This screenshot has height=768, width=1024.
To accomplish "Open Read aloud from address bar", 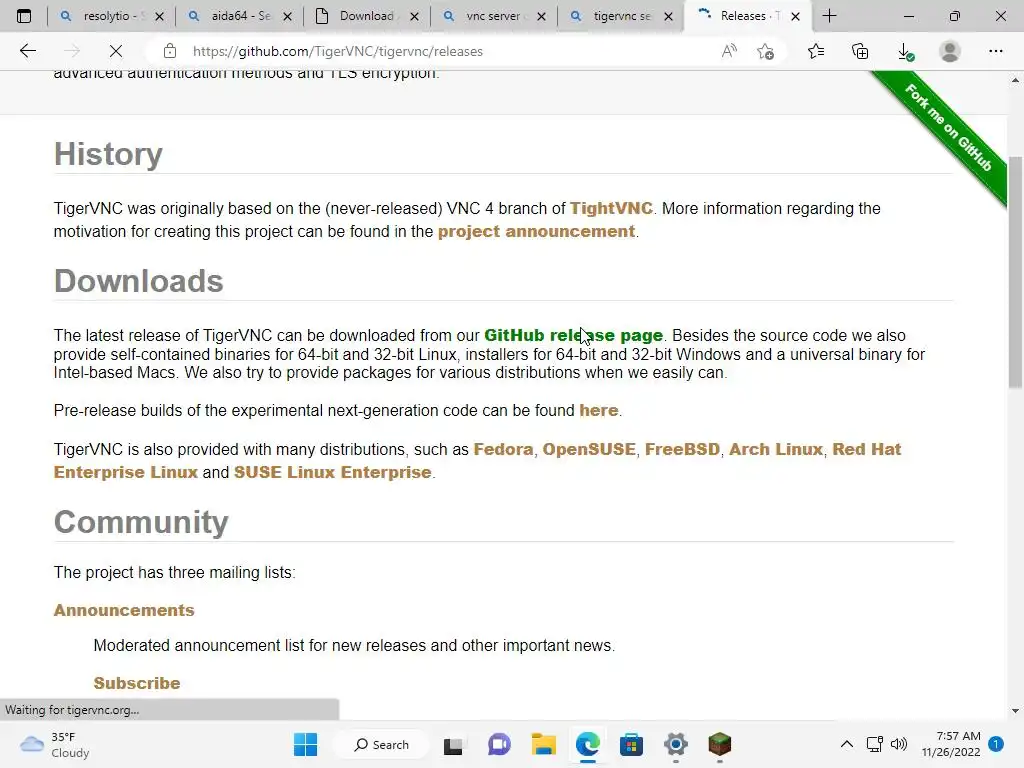I will tap(729, 51).
